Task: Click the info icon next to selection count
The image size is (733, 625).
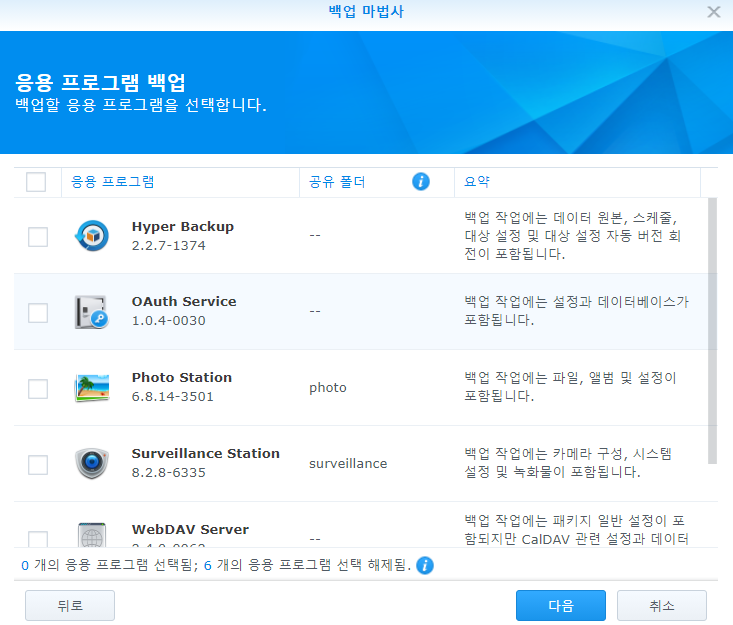Action: [424, 565]
